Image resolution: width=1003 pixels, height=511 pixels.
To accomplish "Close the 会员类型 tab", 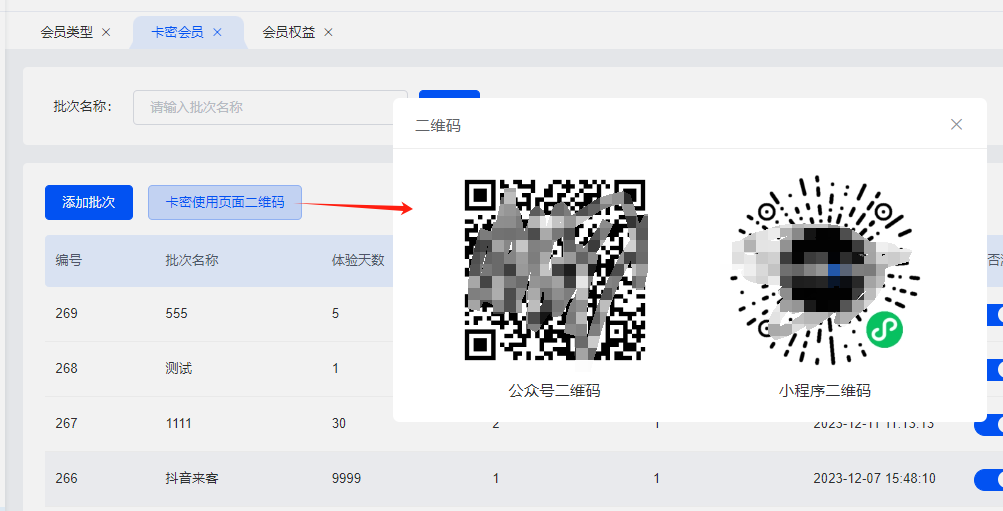I will [x=106, y=32].
